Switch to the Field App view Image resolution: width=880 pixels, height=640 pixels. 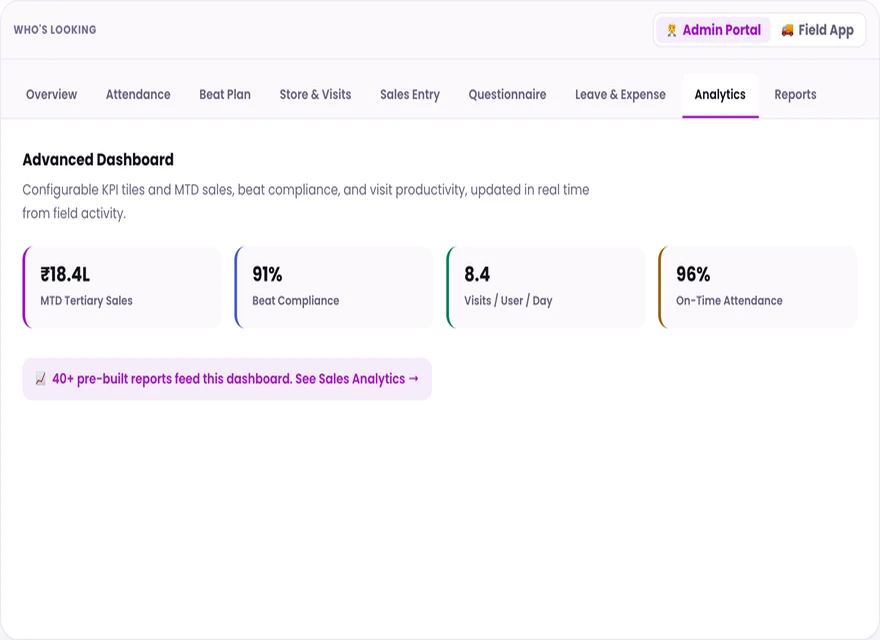817,30
